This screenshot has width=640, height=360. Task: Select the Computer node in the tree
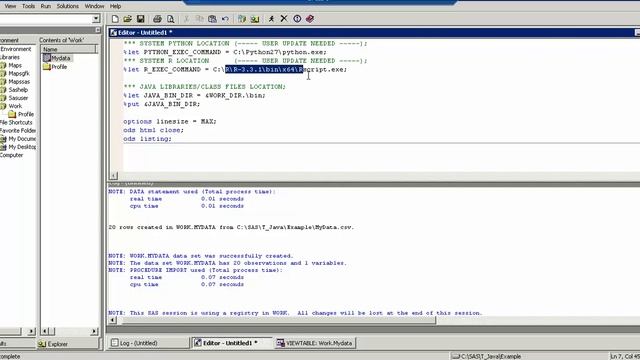pyautogui.click(x=11, y=155)
